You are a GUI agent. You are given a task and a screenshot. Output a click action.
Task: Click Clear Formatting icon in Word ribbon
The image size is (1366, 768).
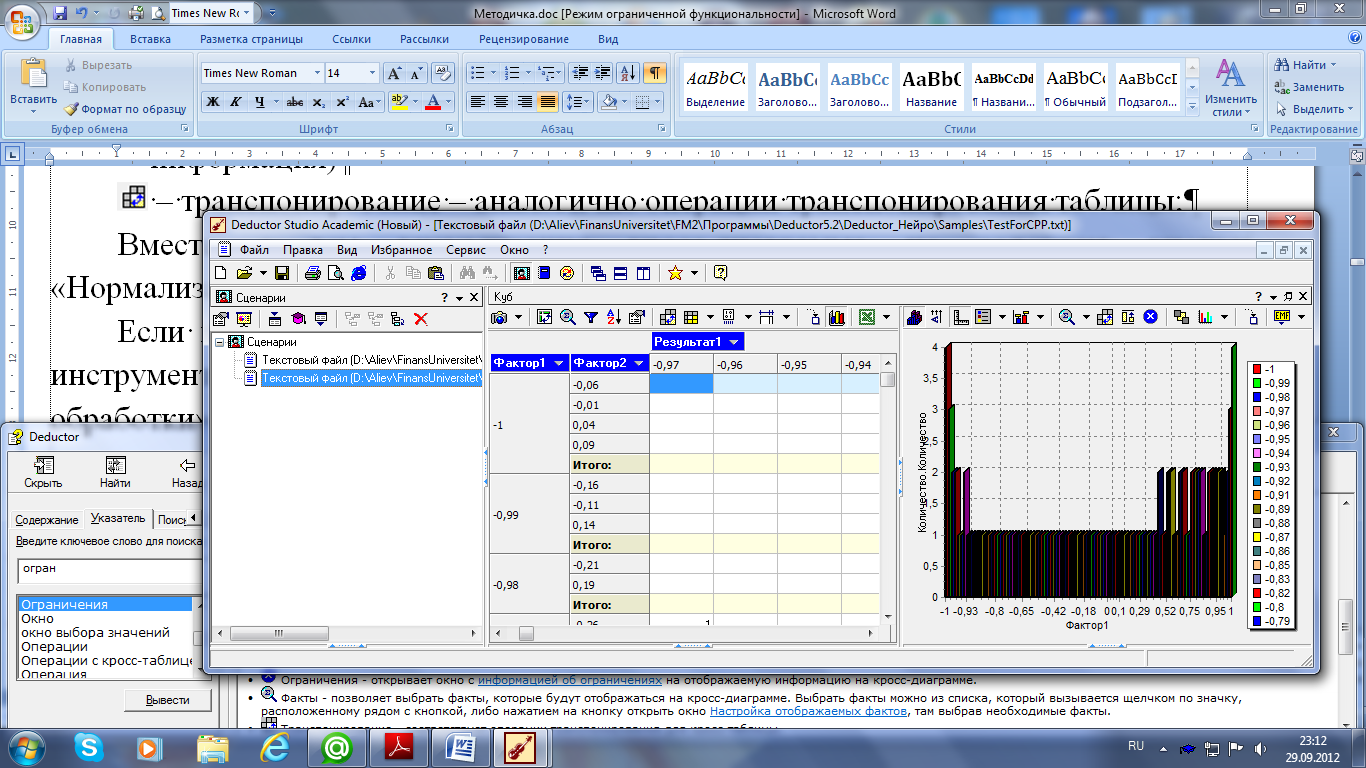point(442,73)
